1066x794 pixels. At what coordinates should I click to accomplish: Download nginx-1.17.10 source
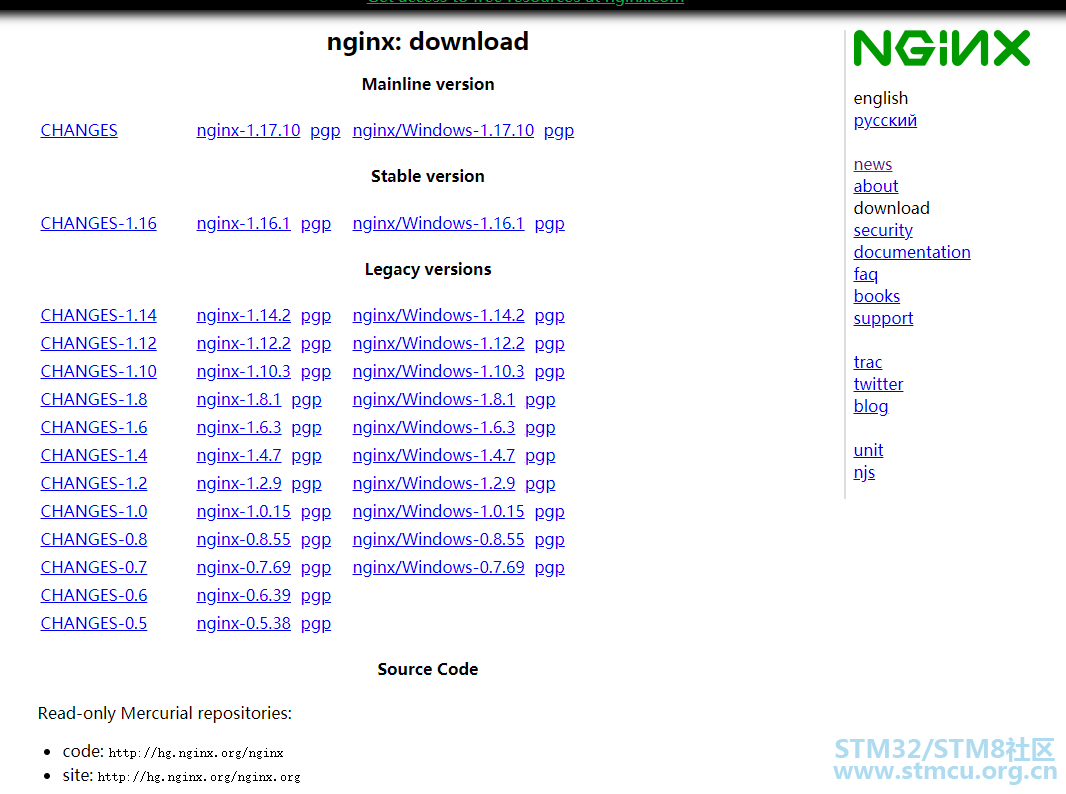point(248,131)
